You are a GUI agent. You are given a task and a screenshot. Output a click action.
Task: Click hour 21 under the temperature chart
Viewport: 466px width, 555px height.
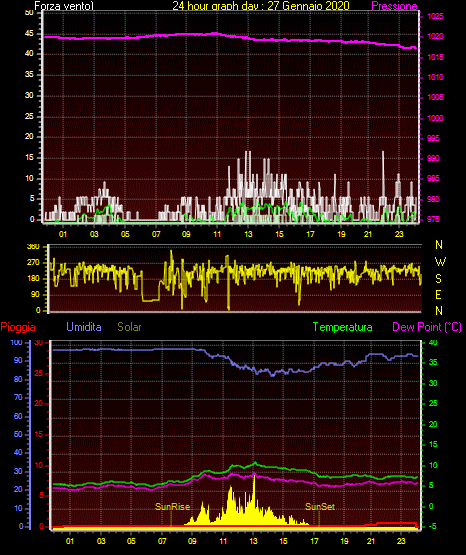coord(370,541)
